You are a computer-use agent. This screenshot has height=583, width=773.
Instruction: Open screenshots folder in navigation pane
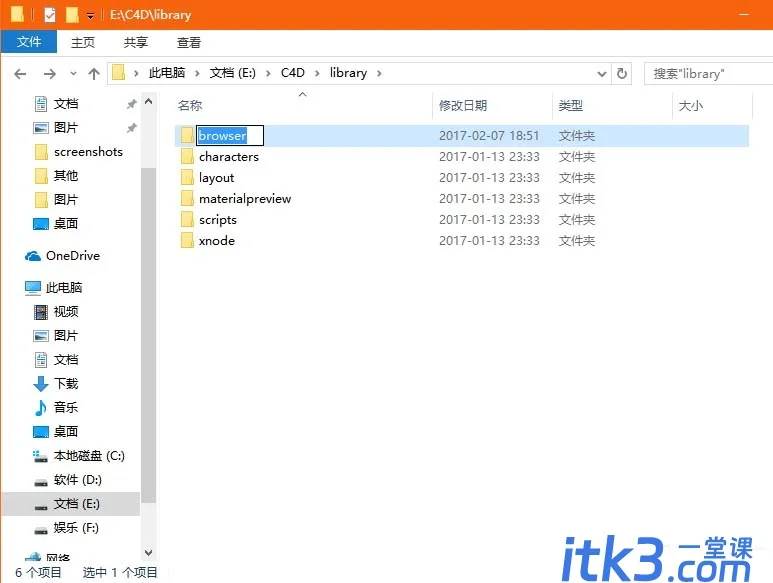[88, 152]
